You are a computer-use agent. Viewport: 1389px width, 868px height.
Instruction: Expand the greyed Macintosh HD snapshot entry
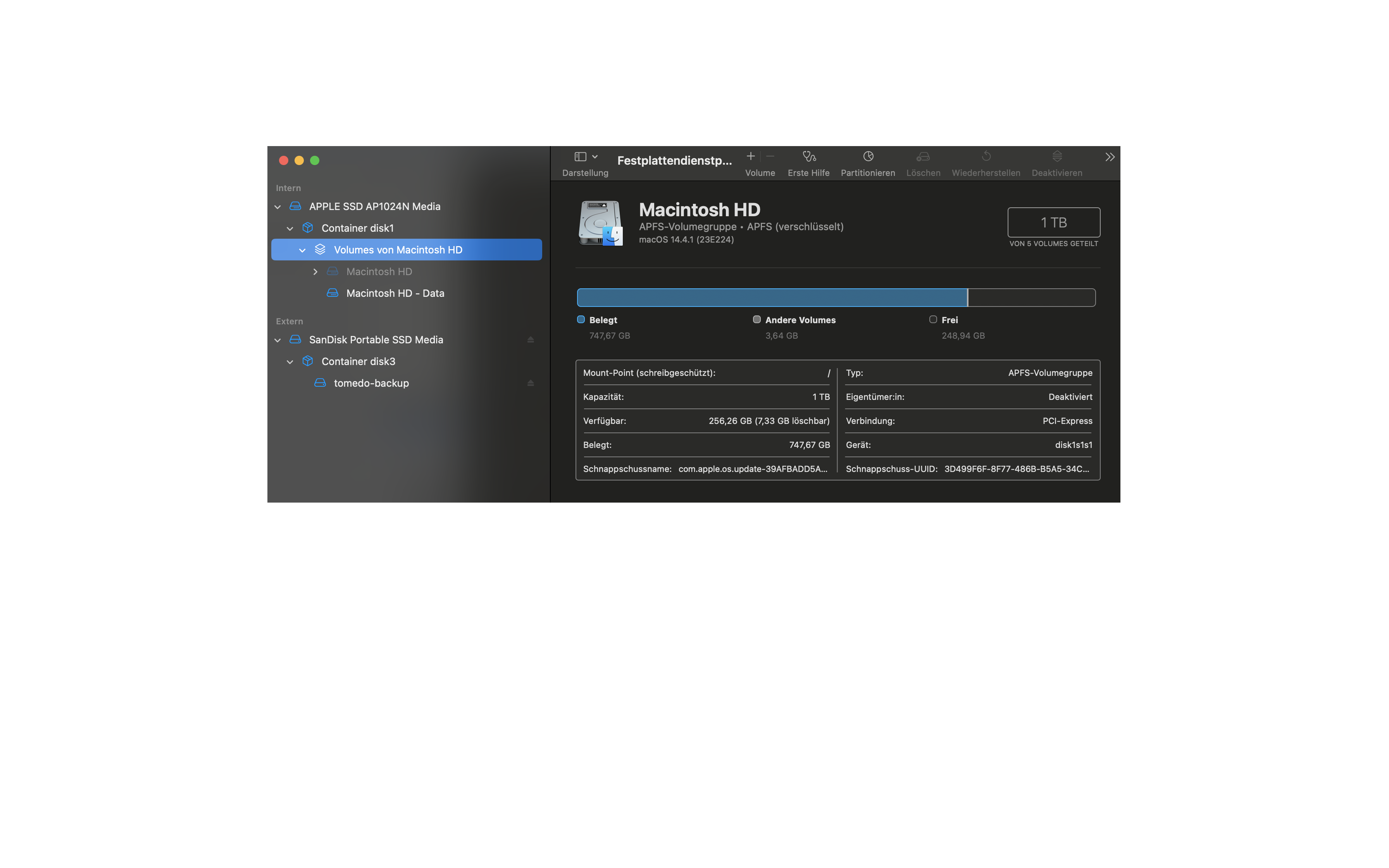(x=315, y=272)
